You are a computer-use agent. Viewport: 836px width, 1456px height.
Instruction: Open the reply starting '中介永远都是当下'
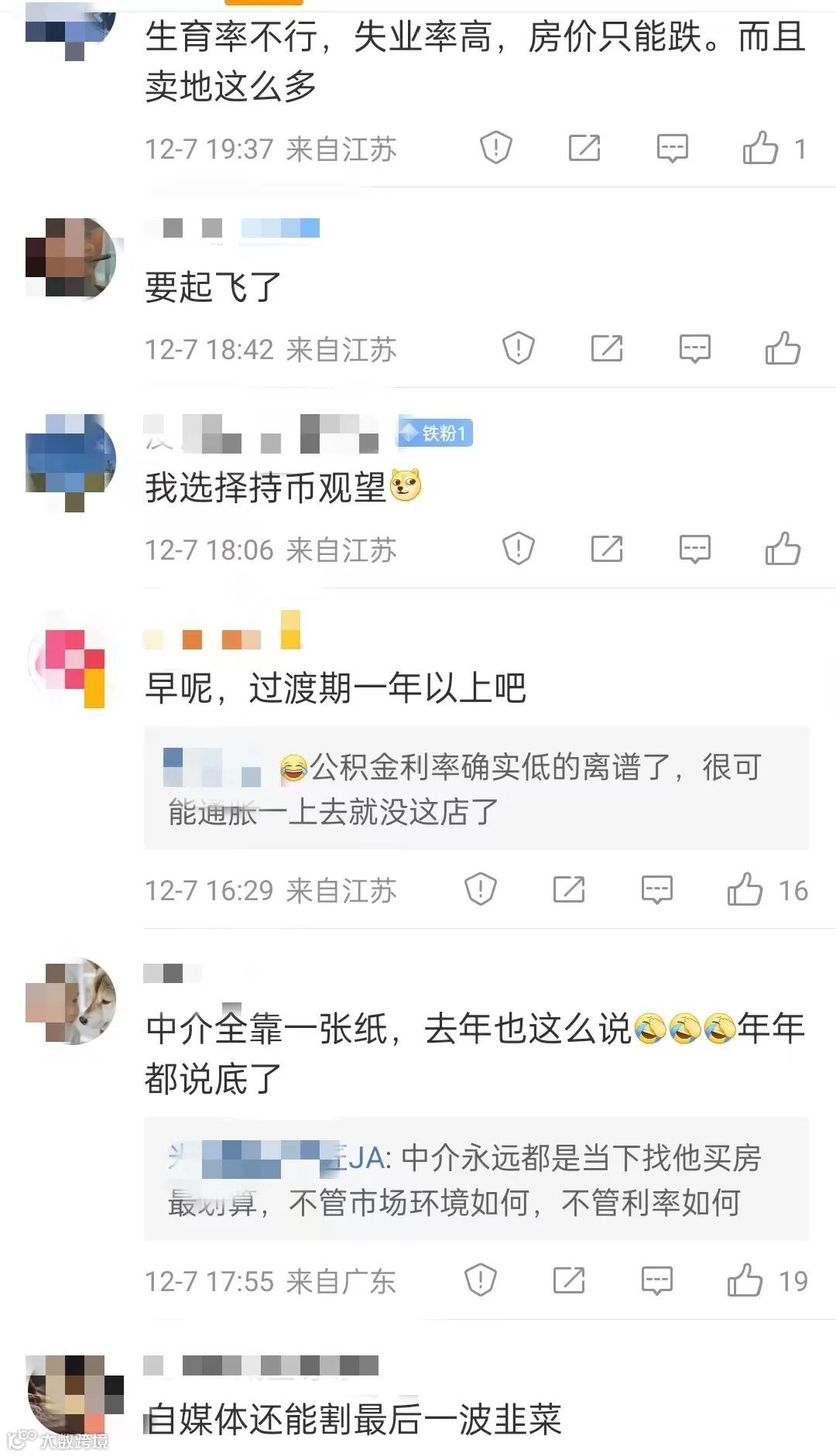pos(476,1179)
